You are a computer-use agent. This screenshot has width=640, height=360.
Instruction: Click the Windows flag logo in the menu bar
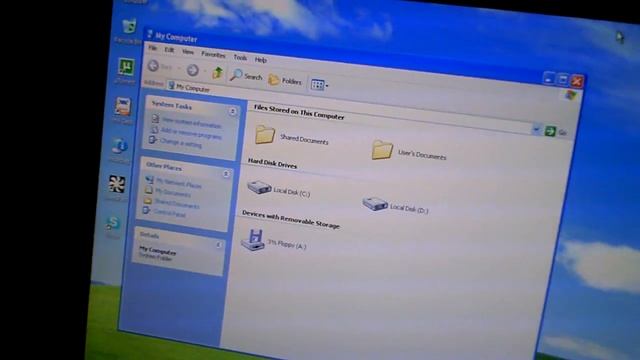[x=571, y=96]
